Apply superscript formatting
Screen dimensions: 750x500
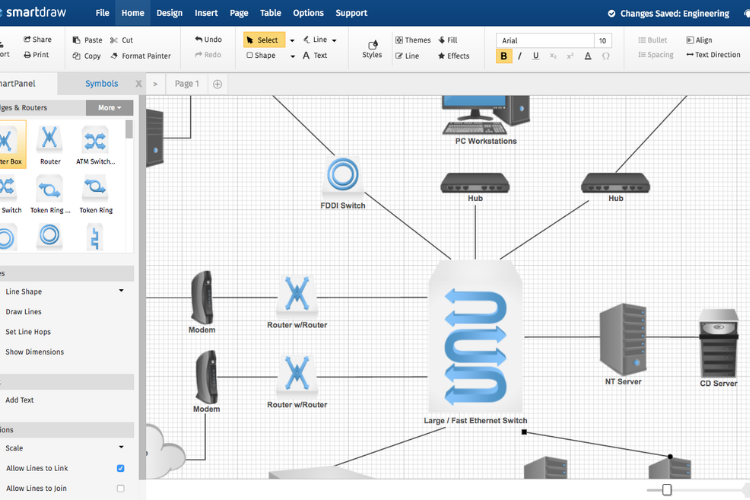[570, 56]
